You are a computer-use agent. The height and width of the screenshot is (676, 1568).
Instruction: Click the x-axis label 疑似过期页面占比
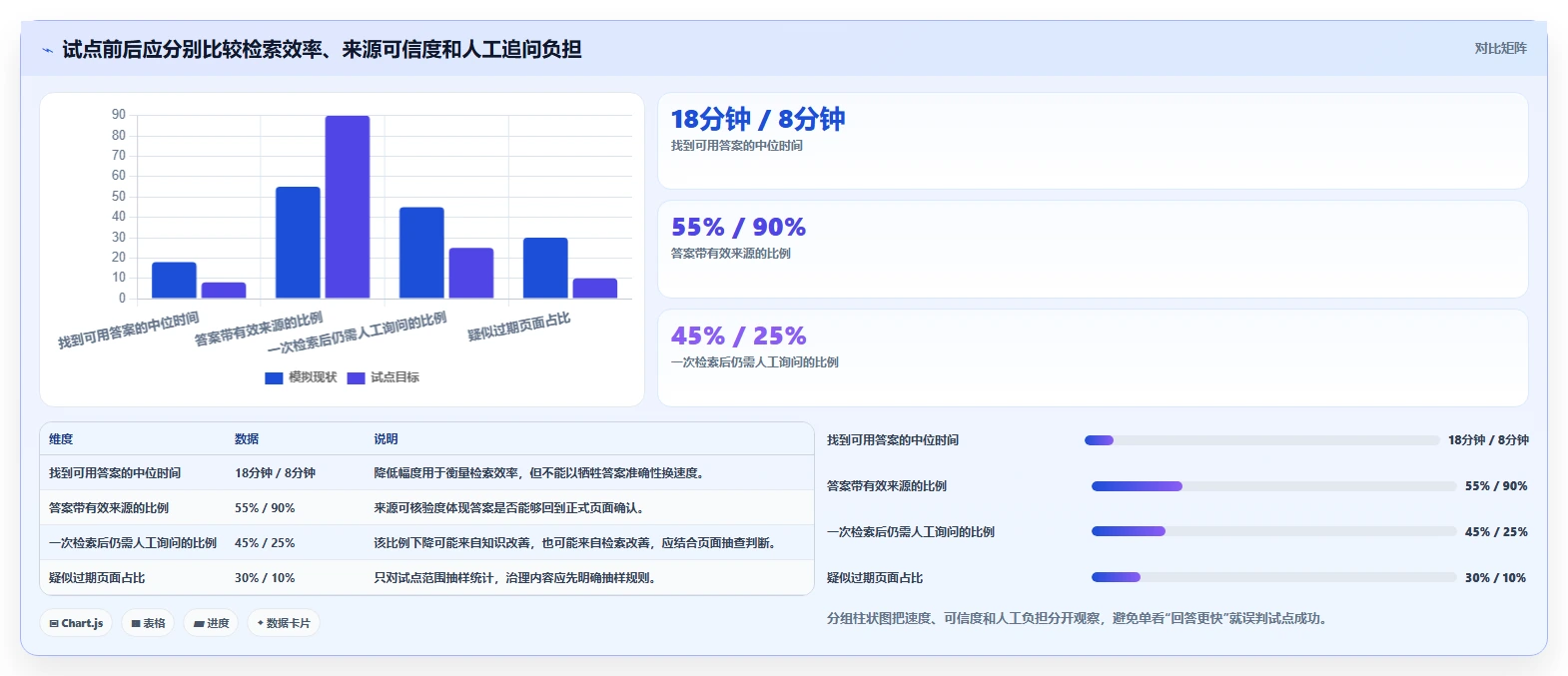tap(519, 326)
